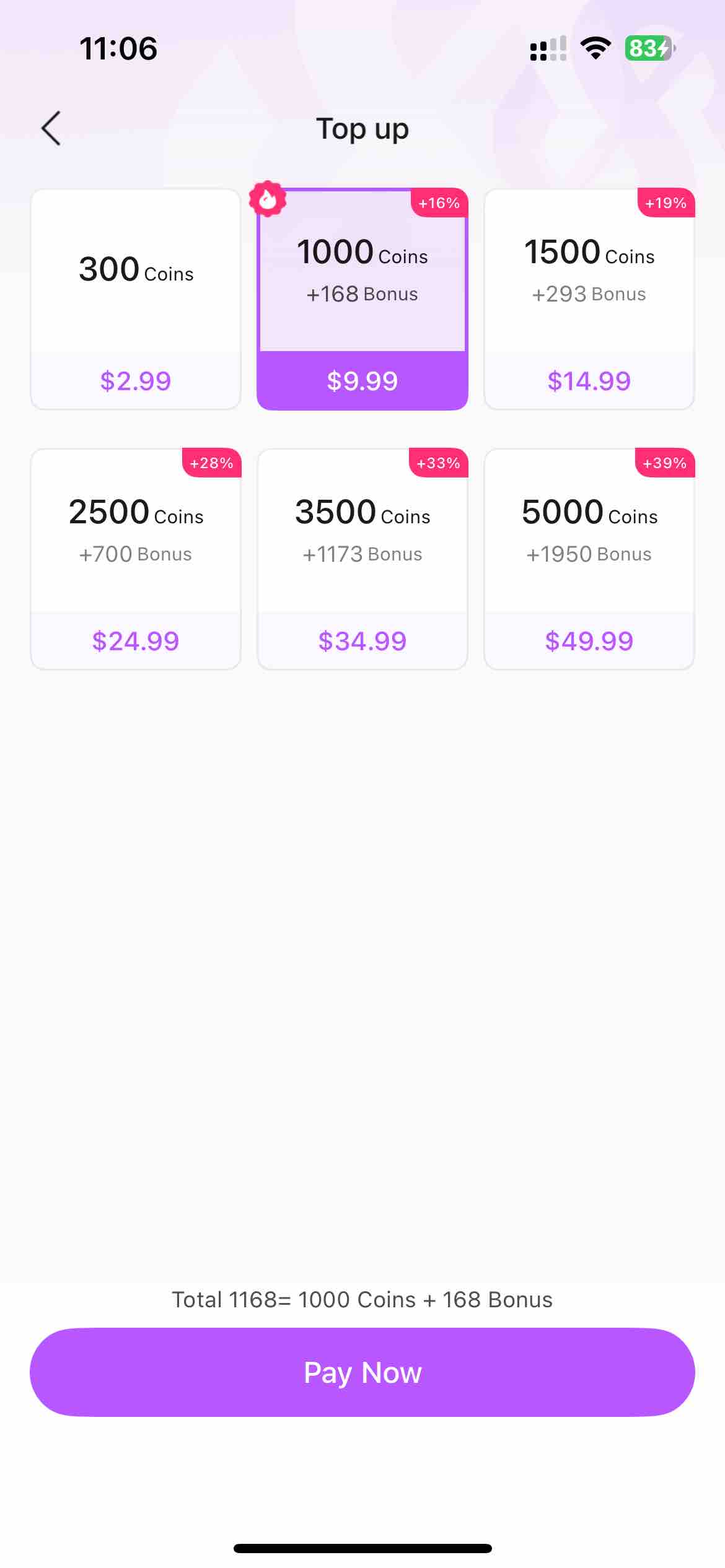The width and height of the screenshot is (725, 1568).
Task: Tap the $9.99 price bar
Action: tap(362, 381)
